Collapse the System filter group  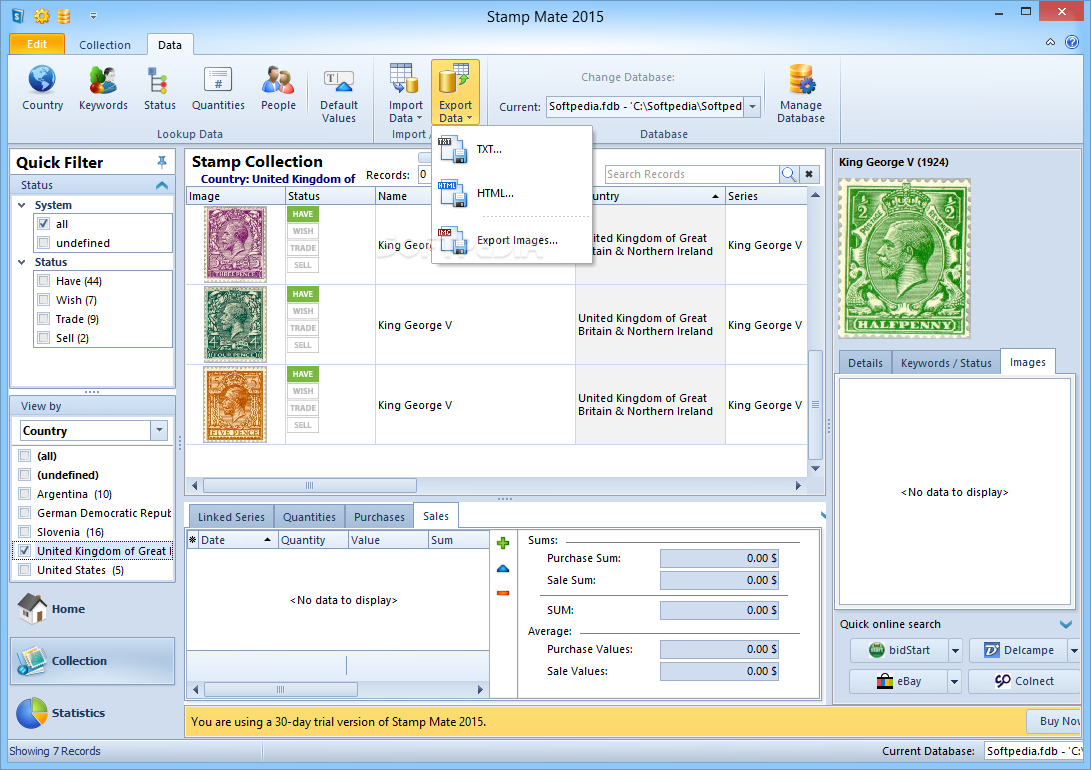click(22, 205)
